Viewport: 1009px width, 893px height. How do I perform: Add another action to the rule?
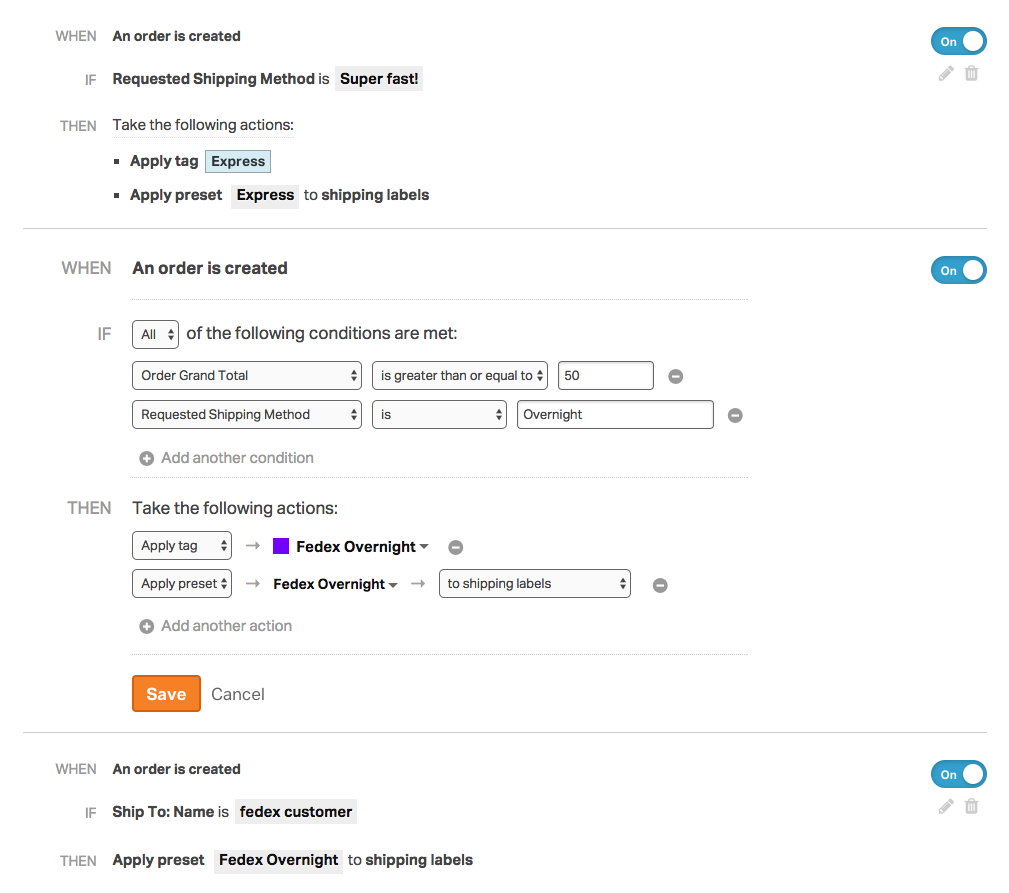click(215, 625)
